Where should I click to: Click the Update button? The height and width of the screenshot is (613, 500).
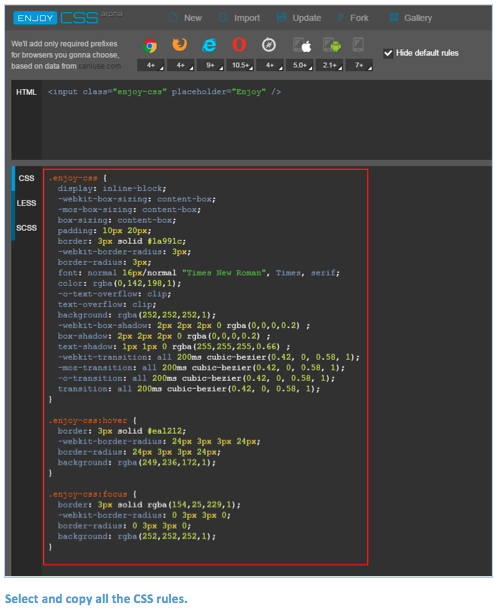[299, 18]
